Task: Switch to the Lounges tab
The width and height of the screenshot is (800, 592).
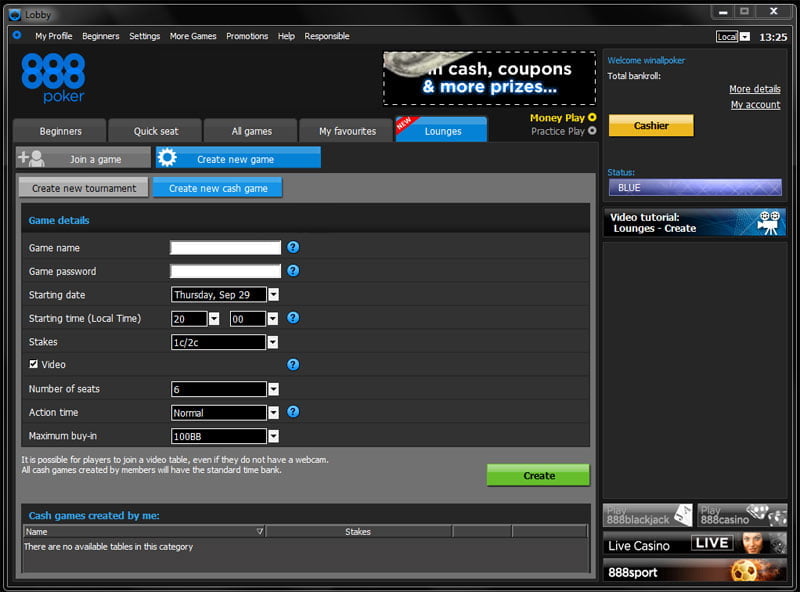Action: 442,131
